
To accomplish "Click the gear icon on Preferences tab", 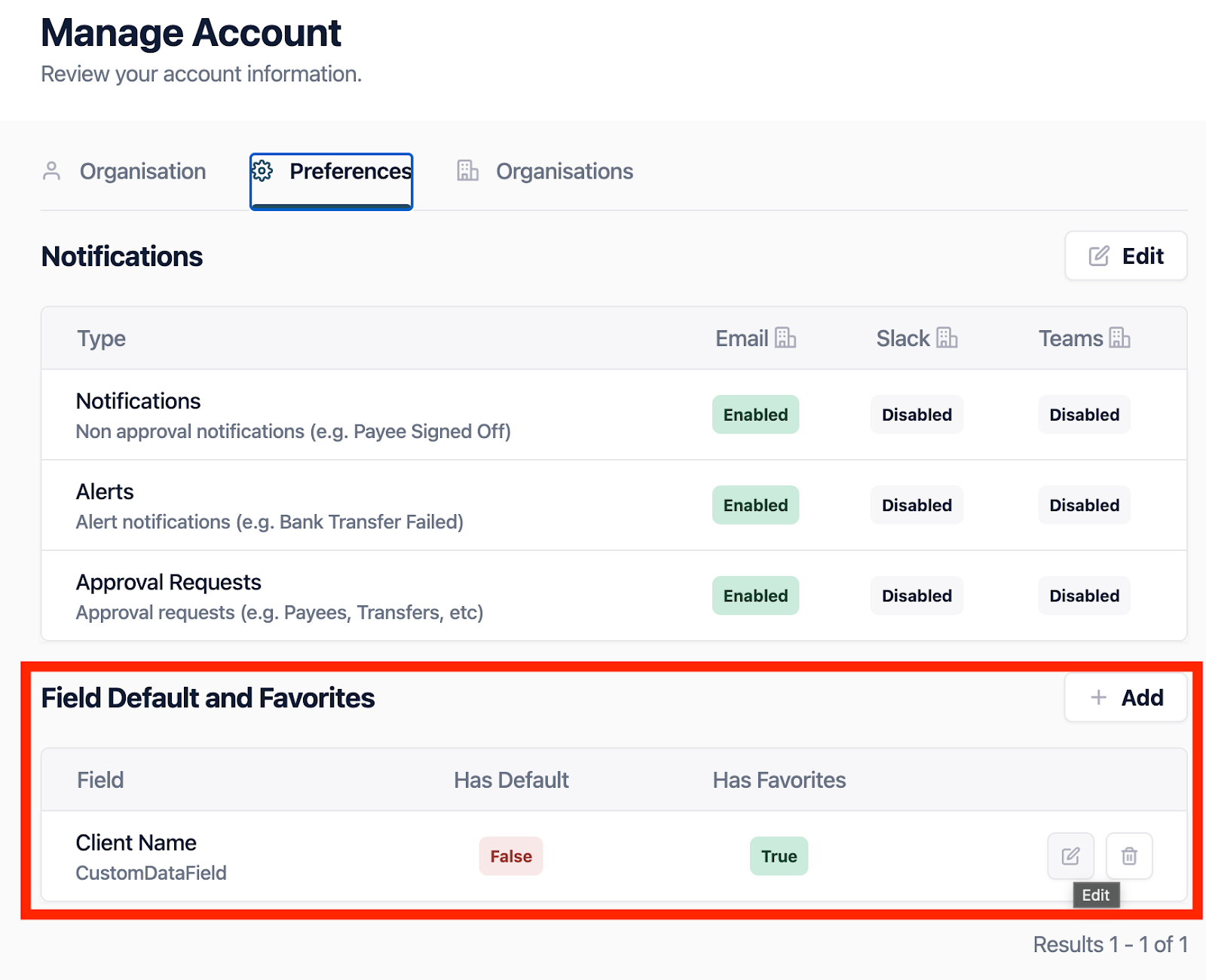I will tap(262, 171).
